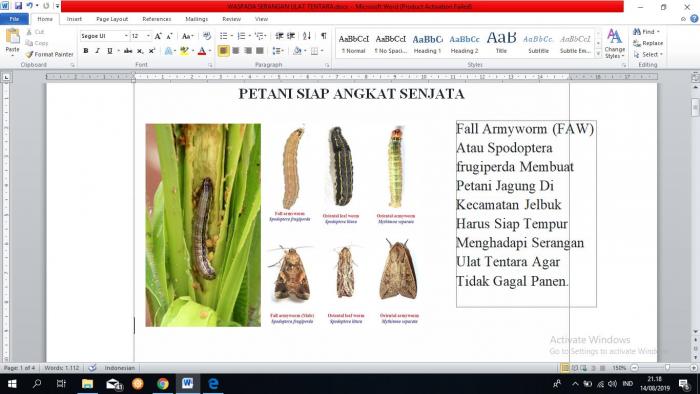Apply text highlight color
The width and height of the screenshot is (700, 394).
tap(184, 51)
